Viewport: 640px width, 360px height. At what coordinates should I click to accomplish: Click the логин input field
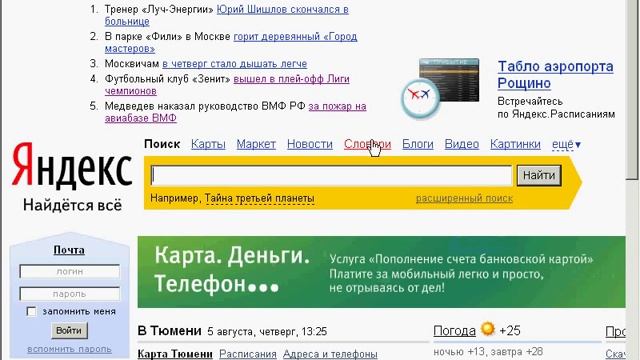pyautogui.click(x=70, y=271)
